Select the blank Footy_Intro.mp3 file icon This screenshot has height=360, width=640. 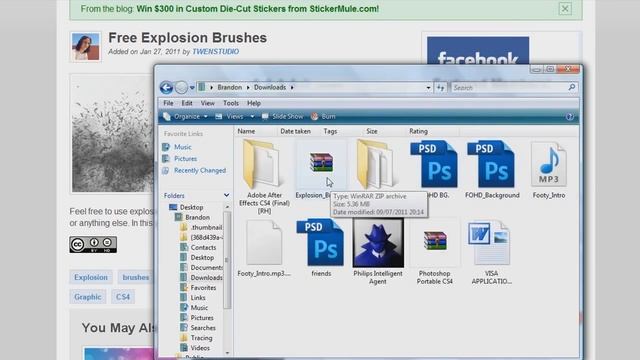pos(264,242)
